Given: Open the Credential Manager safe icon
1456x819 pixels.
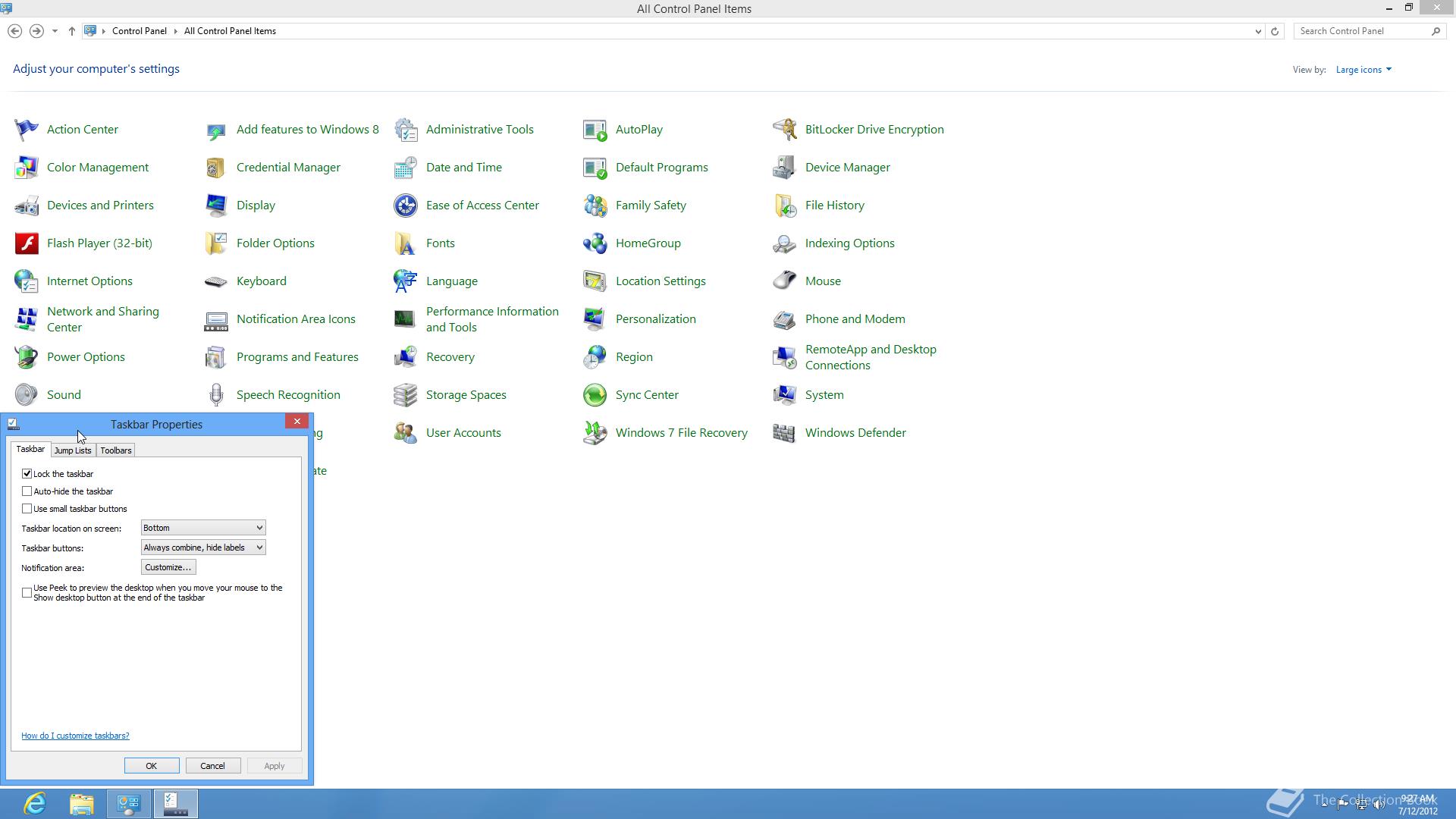Looking at the screenshot, I should [216, 168].
